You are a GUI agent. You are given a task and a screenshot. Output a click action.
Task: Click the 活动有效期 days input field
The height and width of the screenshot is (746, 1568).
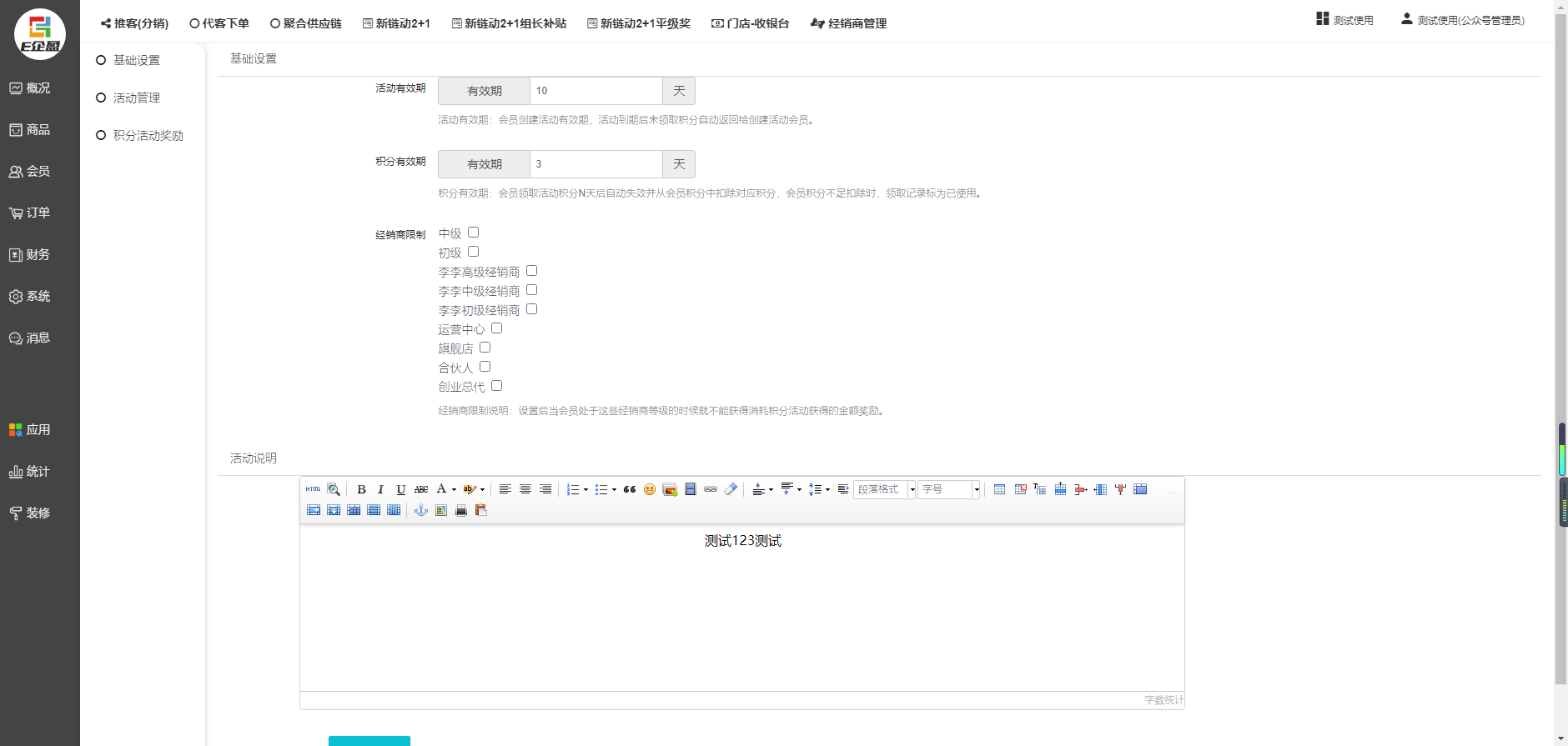(596, 91)
